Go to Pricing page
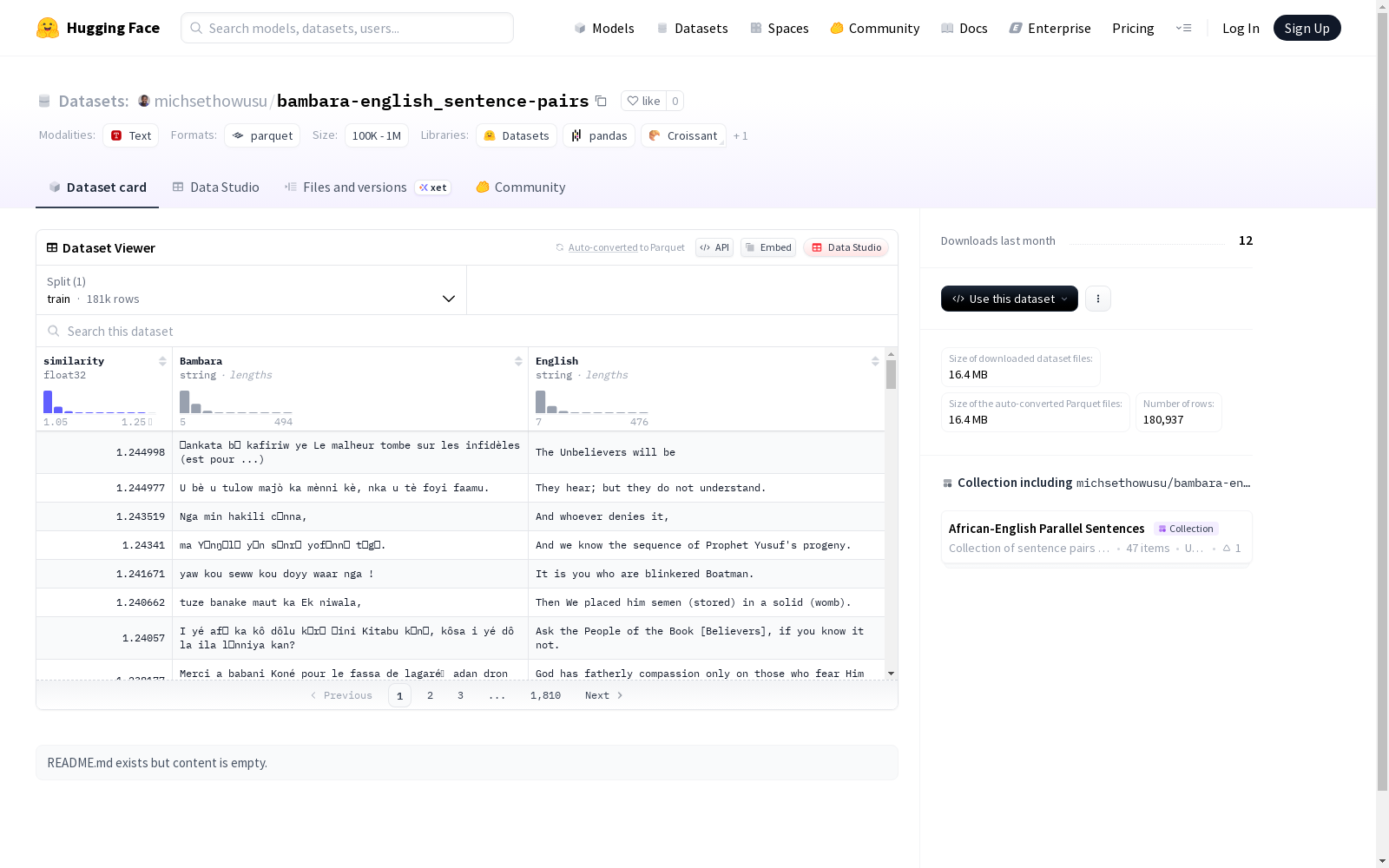 [x=1133, y=28]
